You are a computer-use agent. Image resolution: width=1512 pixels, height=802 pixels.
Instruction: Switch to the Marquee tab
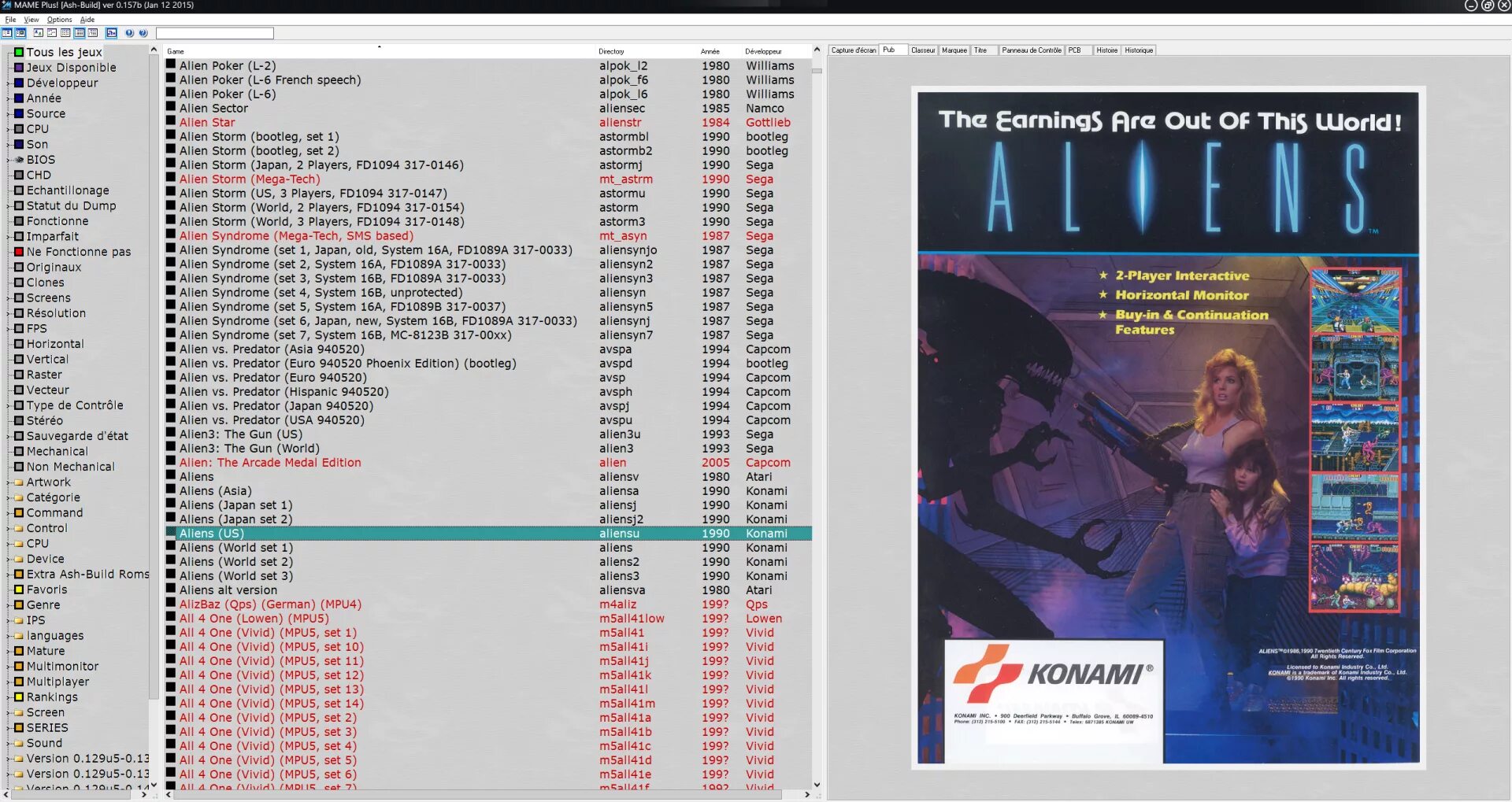click(954, 50)
